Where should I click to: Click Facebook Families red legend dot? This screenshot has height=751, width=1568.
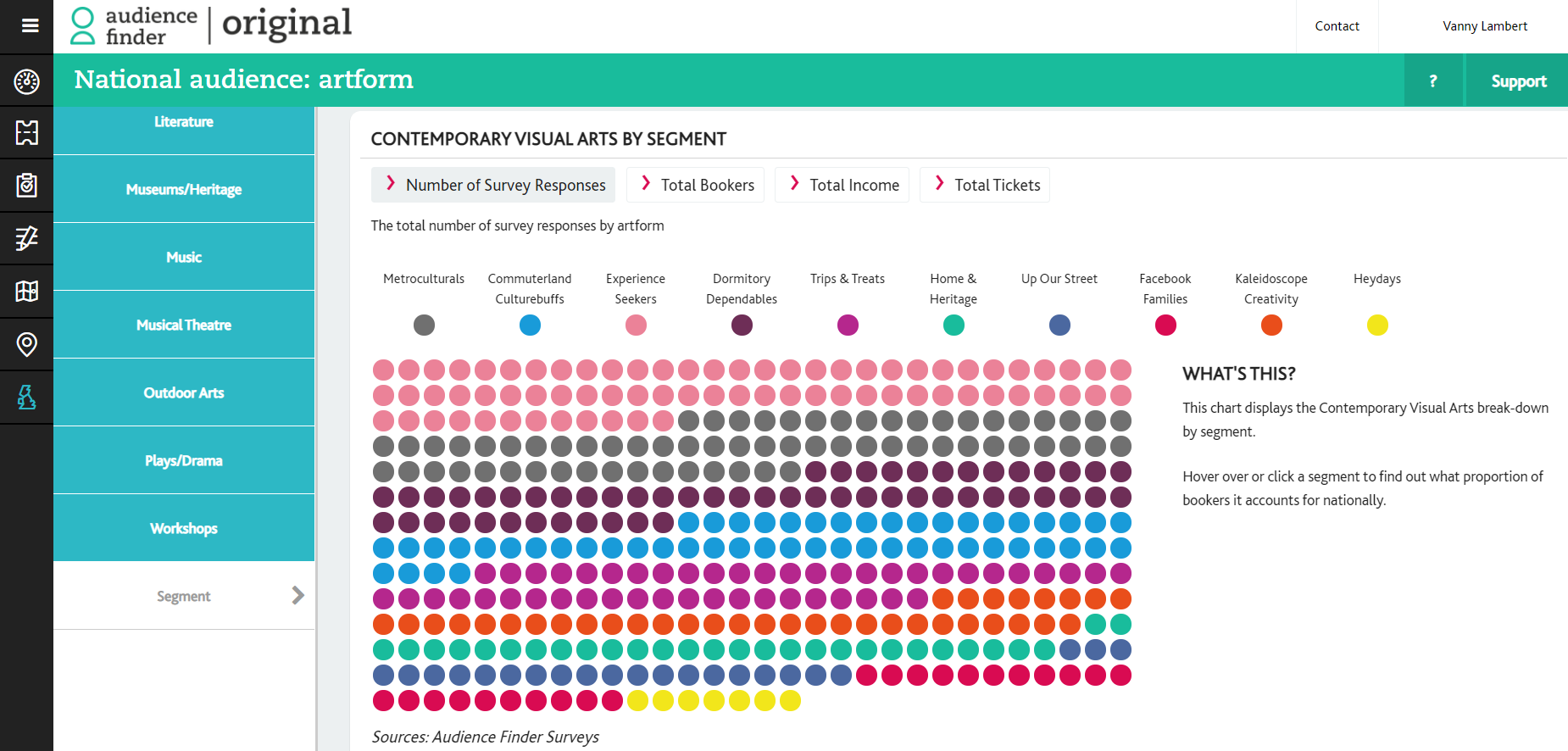click(1165, 325)
